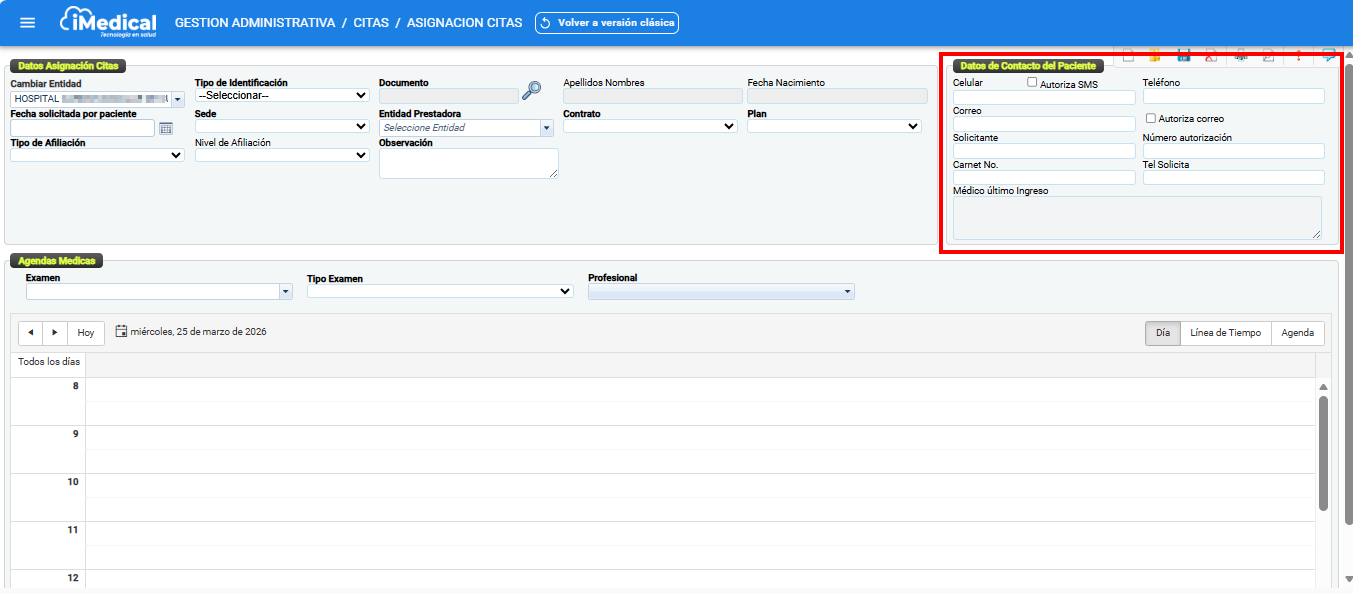Screen dimensions: 1353x594
Task: Check the Autoriza correo box
Action: [x=1151, y=118]
